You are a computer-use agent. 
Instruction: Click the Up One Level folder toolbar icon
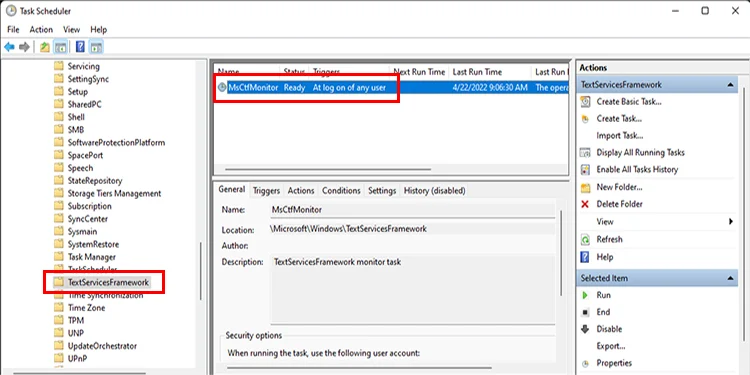(44, 47)
